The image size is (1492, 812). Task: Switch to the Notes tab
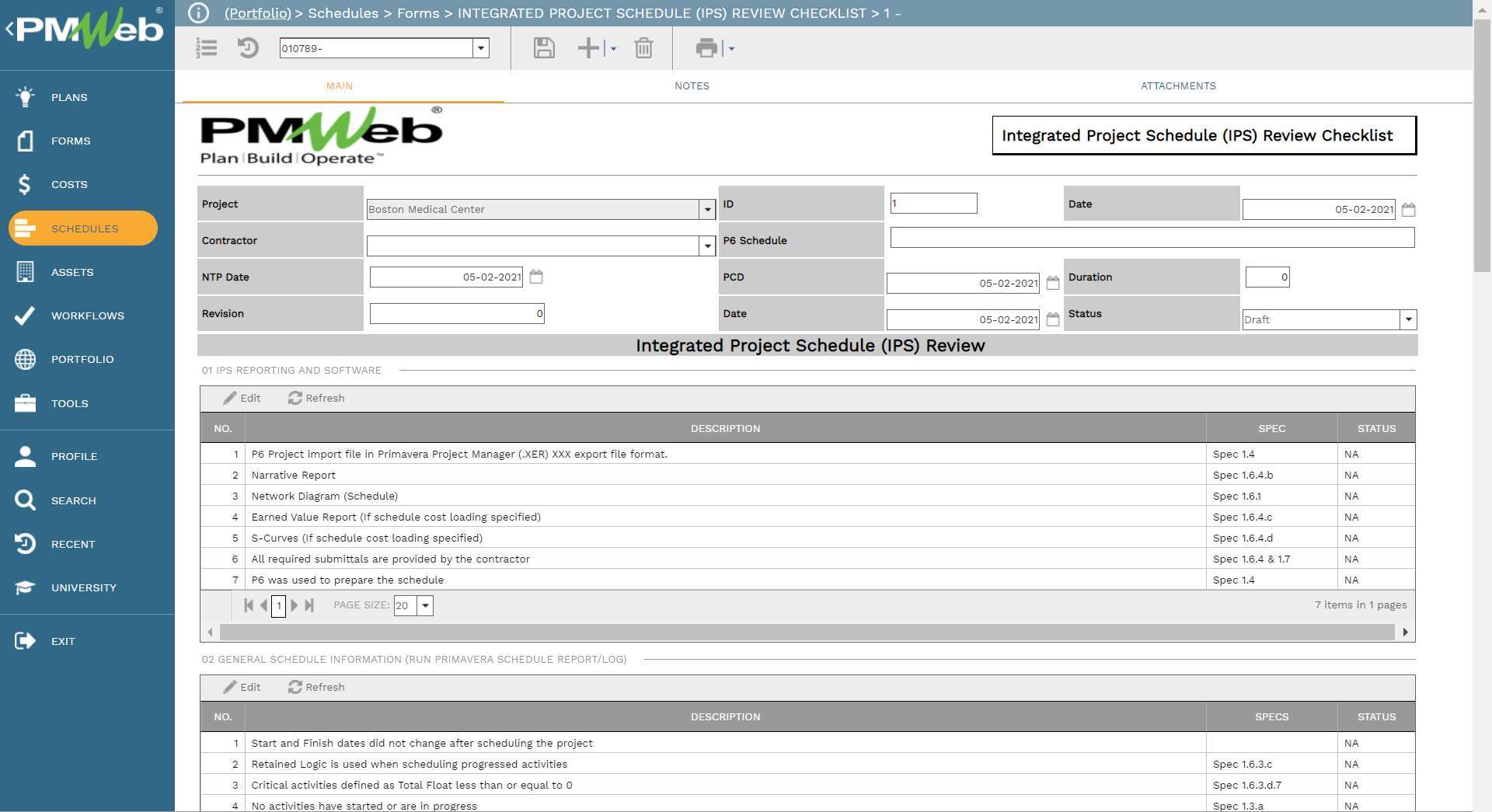(x=691, y=86)
